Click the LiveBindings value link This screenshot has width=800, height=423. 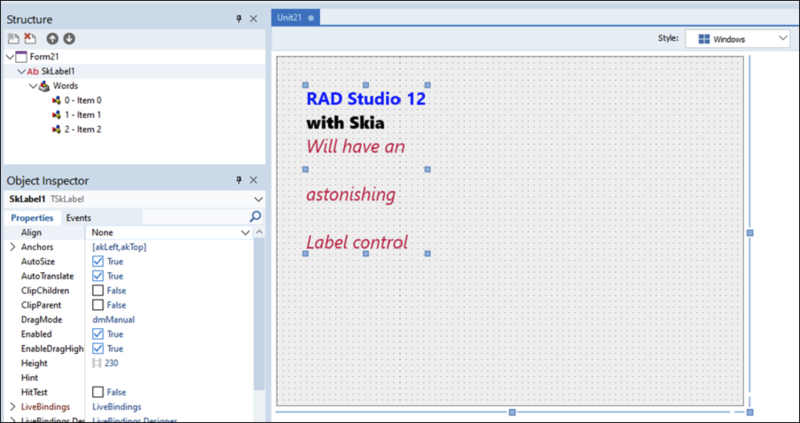(117, 407)
